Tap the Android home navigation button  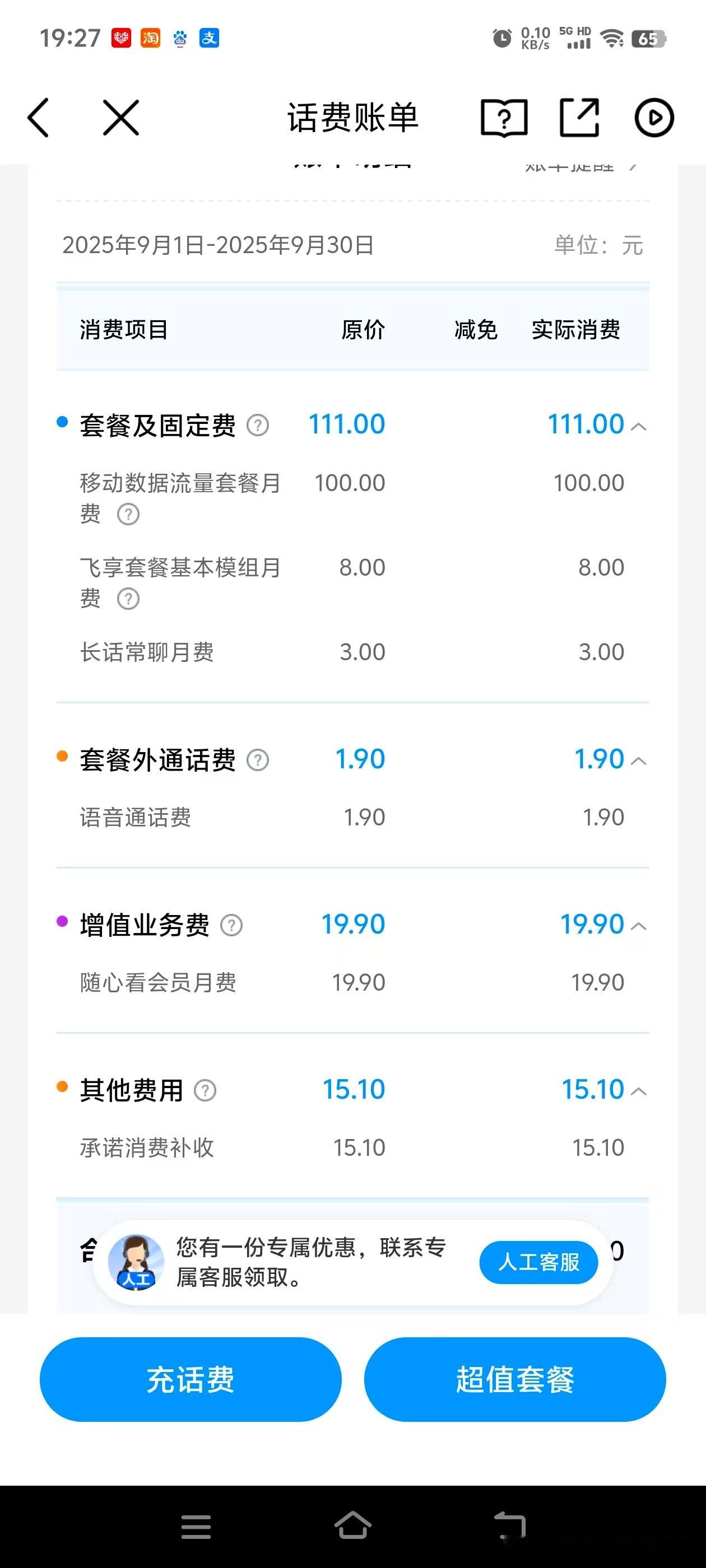click(352, 1526)
